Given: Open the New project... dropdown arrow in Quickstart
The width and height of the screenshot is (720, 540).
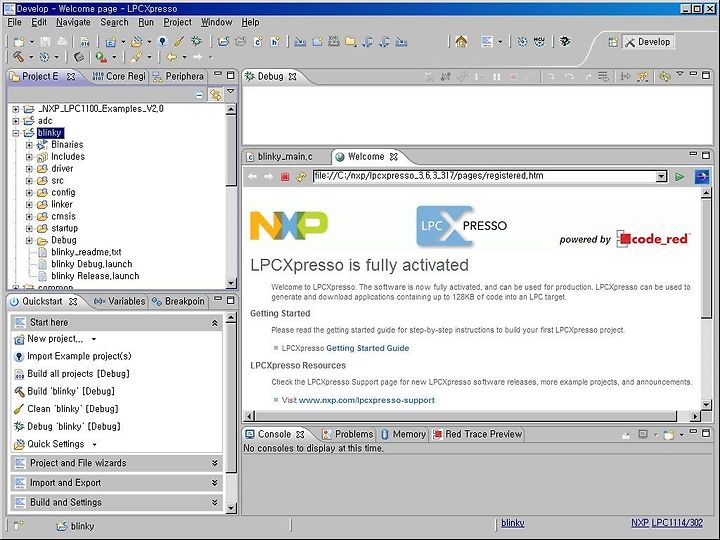Looking at the screenshot, I should pyautogui.click(x=94, y=339).
